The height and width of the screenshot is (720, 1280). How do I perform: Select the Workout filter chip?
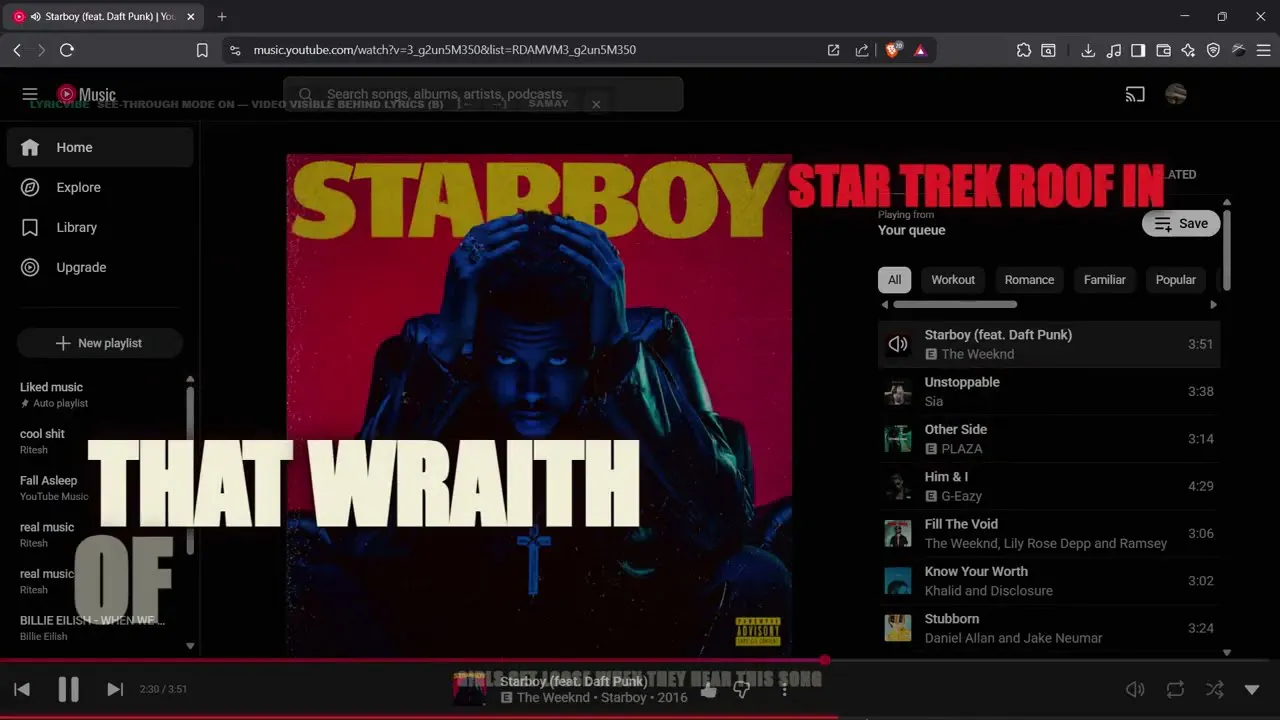pyautogui.click(x=953, y=280)
